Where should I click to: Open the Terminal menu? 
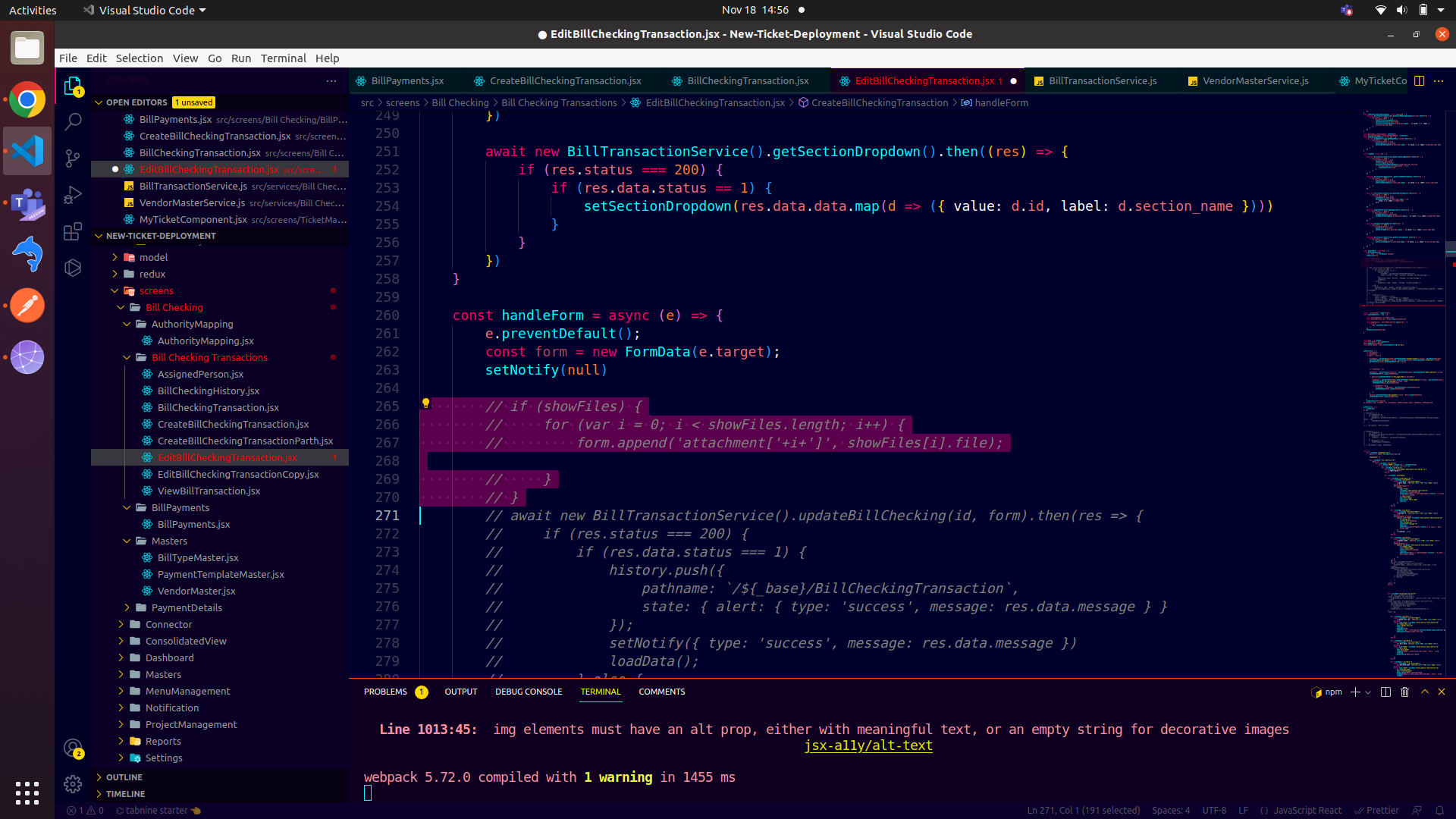283,58
